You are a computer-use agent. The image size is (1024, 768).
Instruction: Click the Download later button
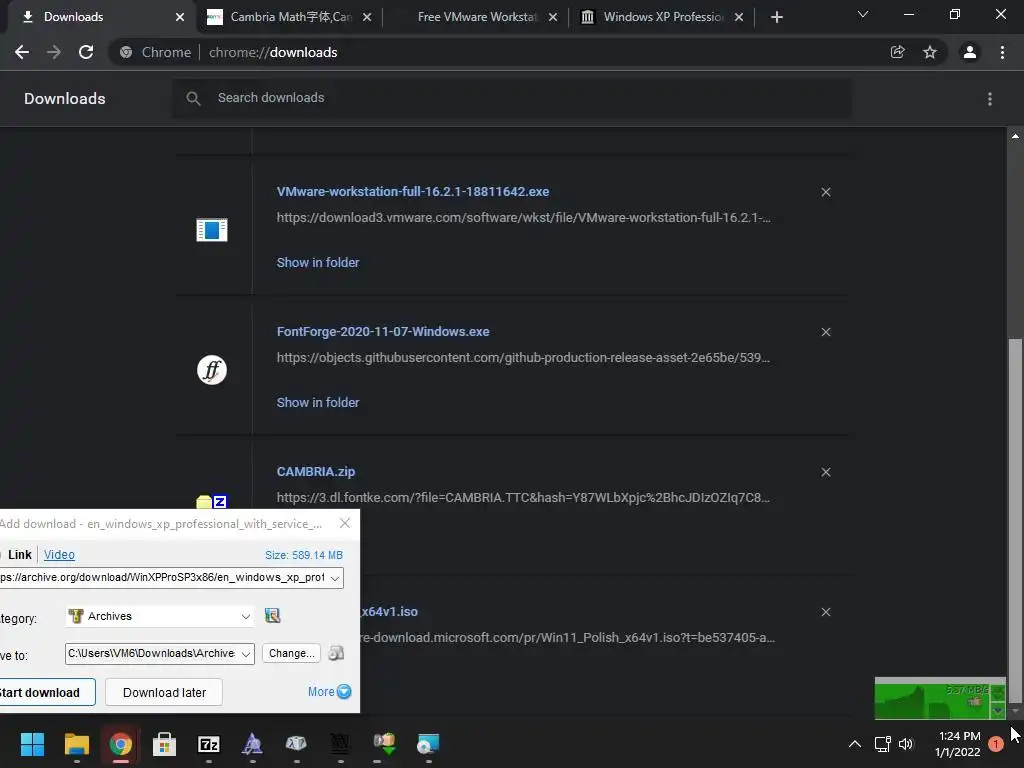pyautogui.click(x=164, y=692)
